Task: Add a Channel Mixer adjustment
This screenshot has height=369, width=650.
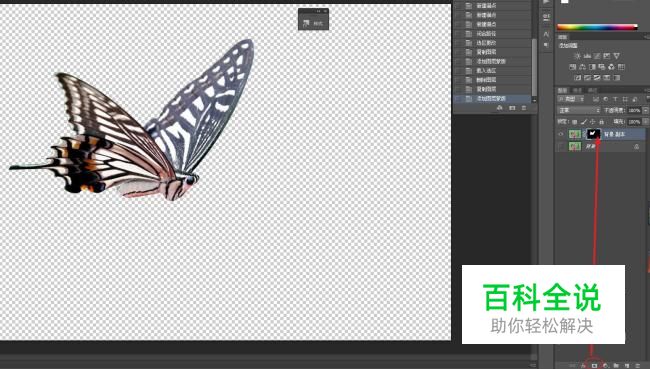Action: click(611, 67)
